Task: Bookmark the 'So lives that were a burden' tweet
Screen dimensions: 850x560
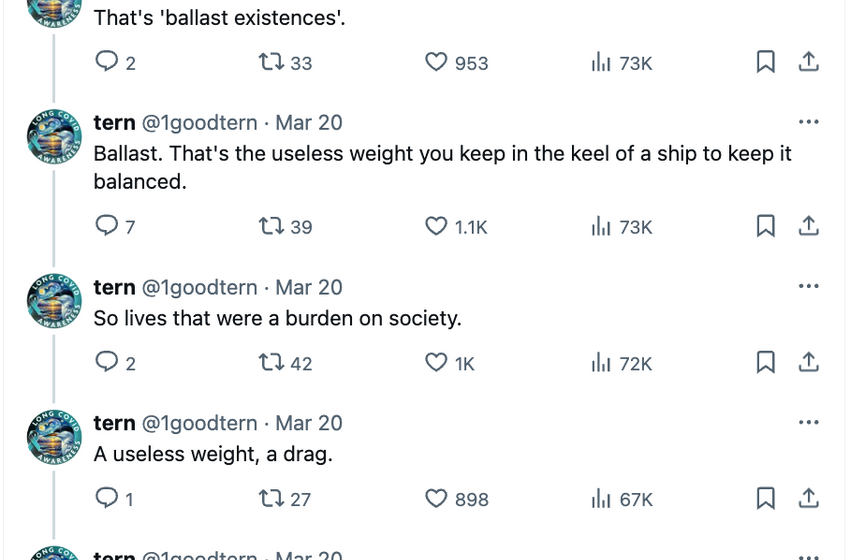Action: click(x=765, y=362)
